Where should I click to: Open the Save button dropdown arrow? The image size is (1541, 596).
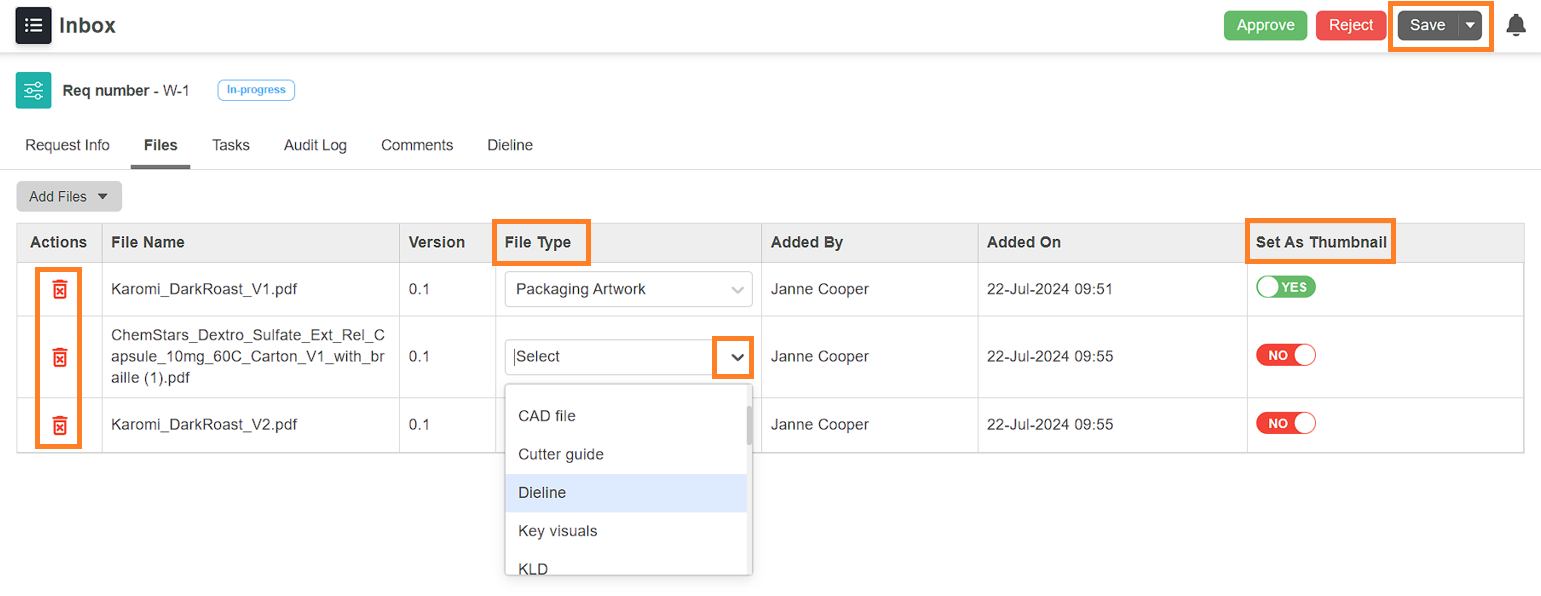point(1470,26)
